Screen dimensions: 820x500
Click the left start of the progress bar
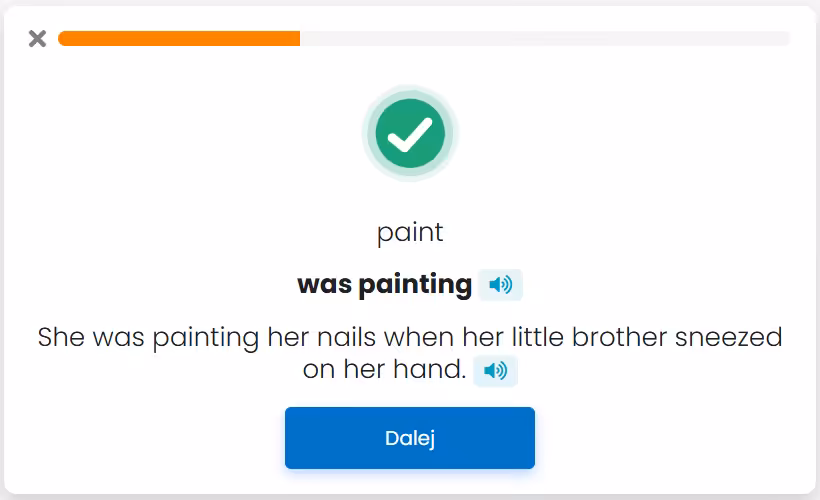tap(63, 39)
